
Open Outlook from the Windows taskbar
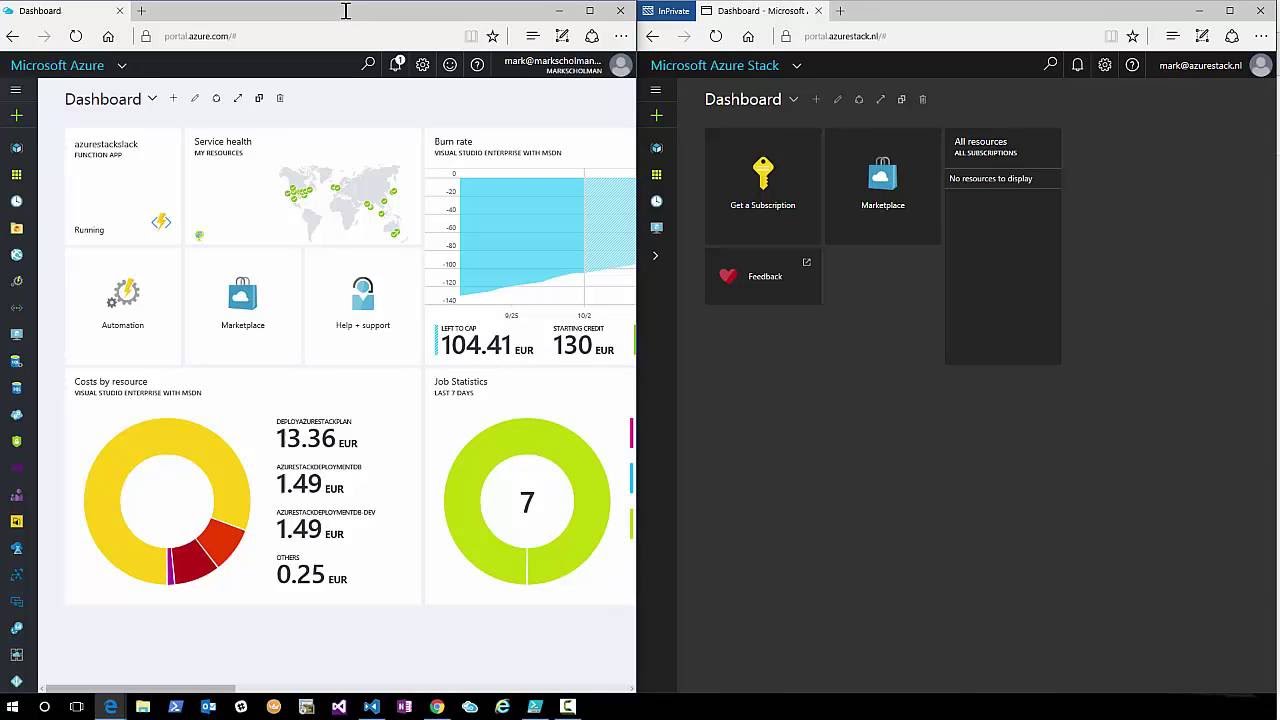coord(208,706)
